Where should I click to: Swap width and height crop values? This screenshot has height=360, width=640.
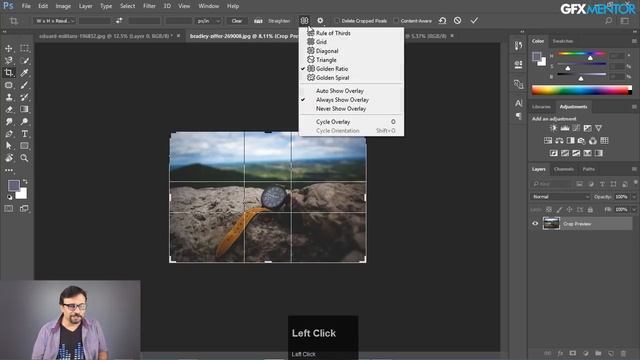point(119,20)
